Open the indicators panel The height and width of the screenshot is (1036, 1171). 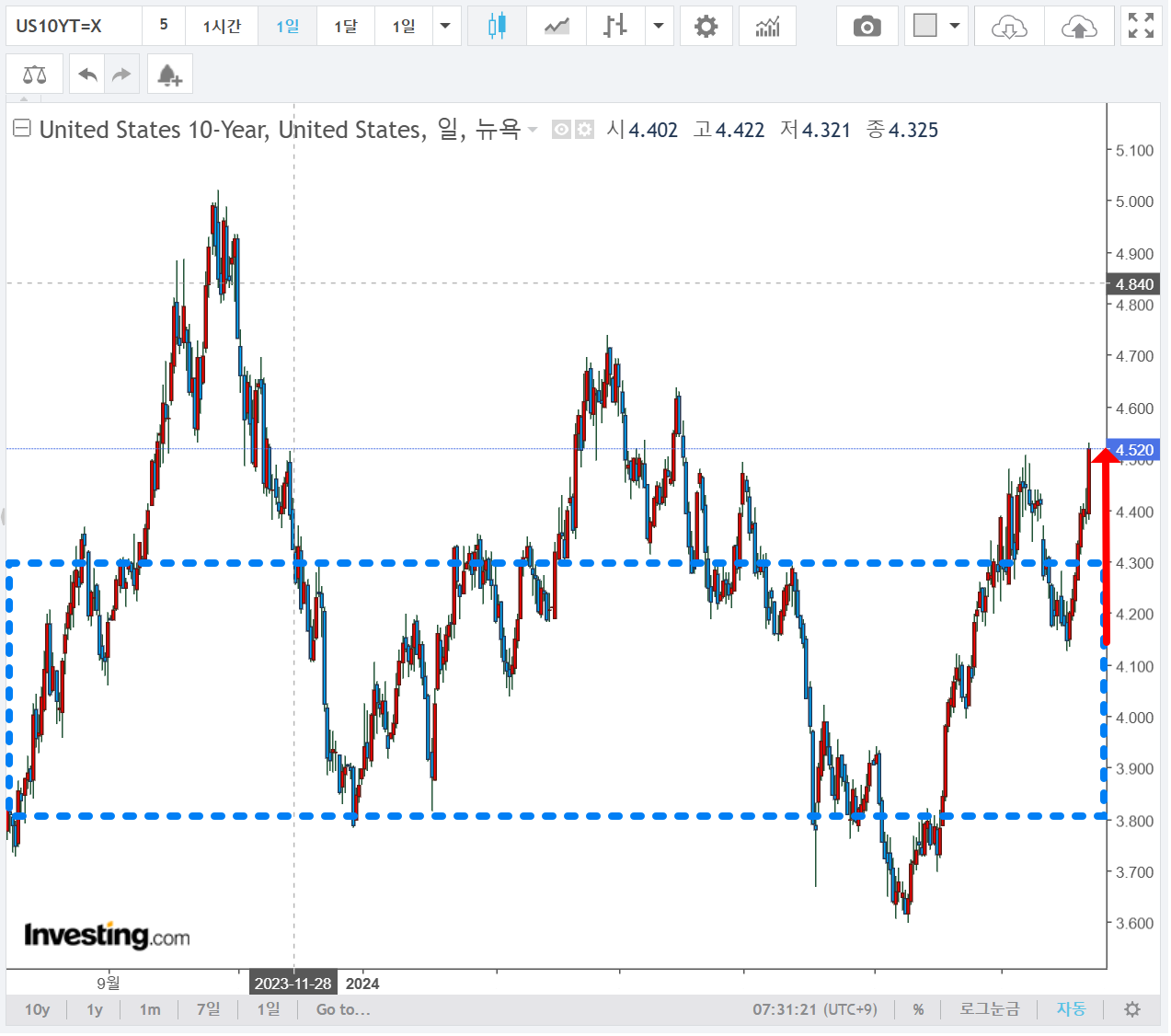tap(767, 27)
